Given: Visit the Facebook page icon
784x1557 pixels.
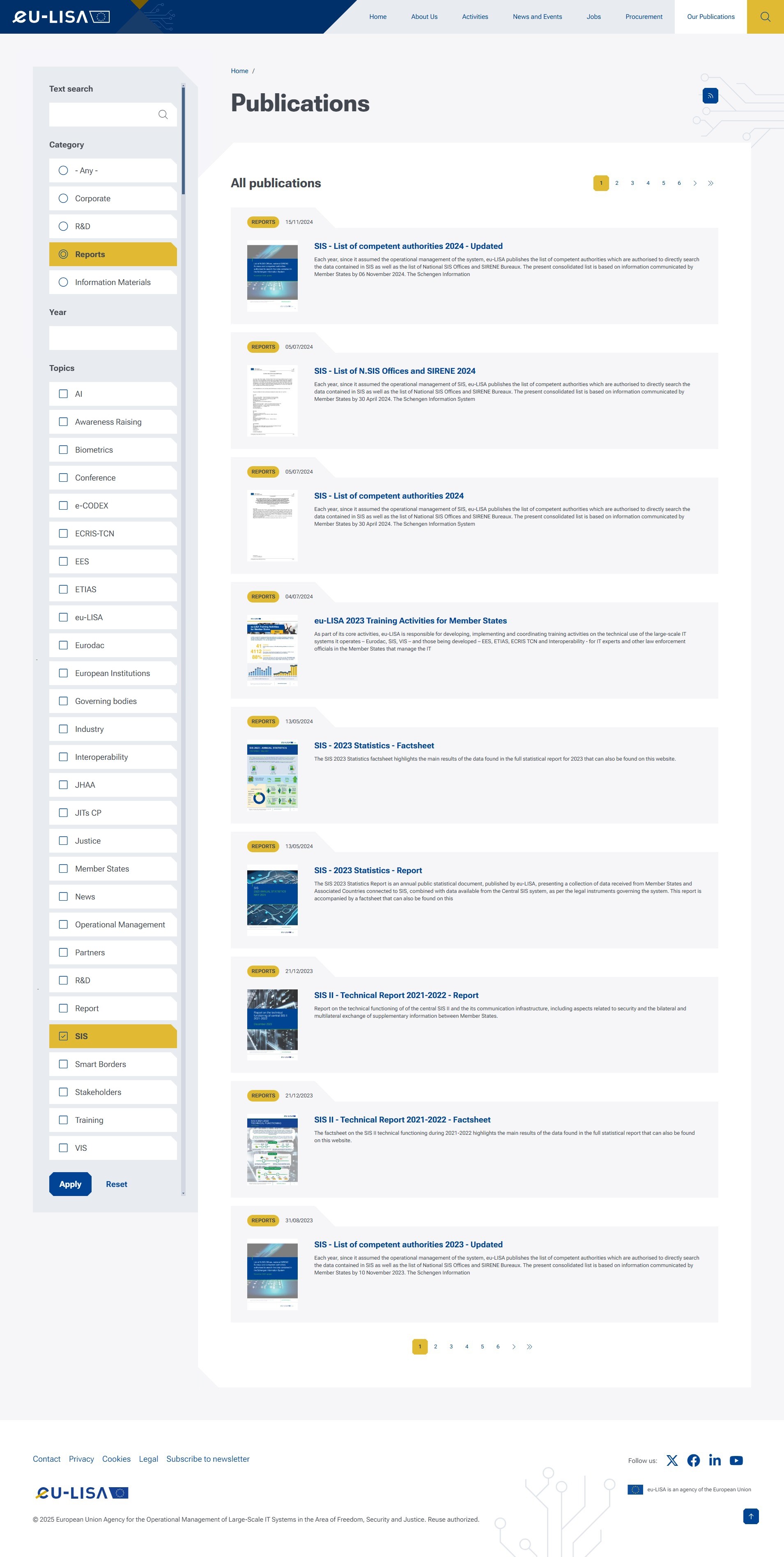Looking at the screenshot, I should [693, 1460].
